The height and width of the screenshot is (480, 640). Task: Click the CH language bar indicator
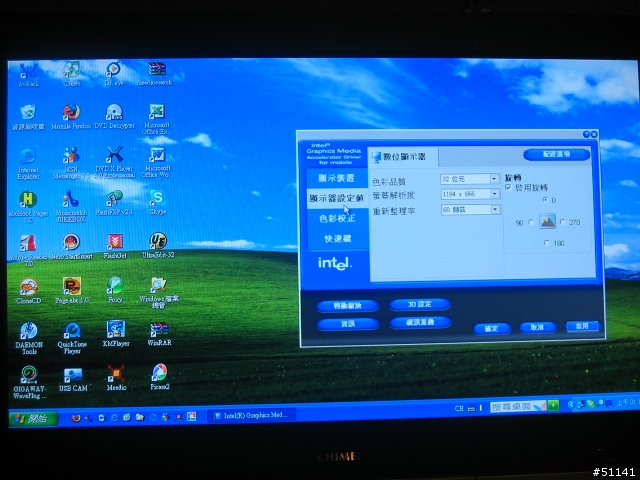459,408
